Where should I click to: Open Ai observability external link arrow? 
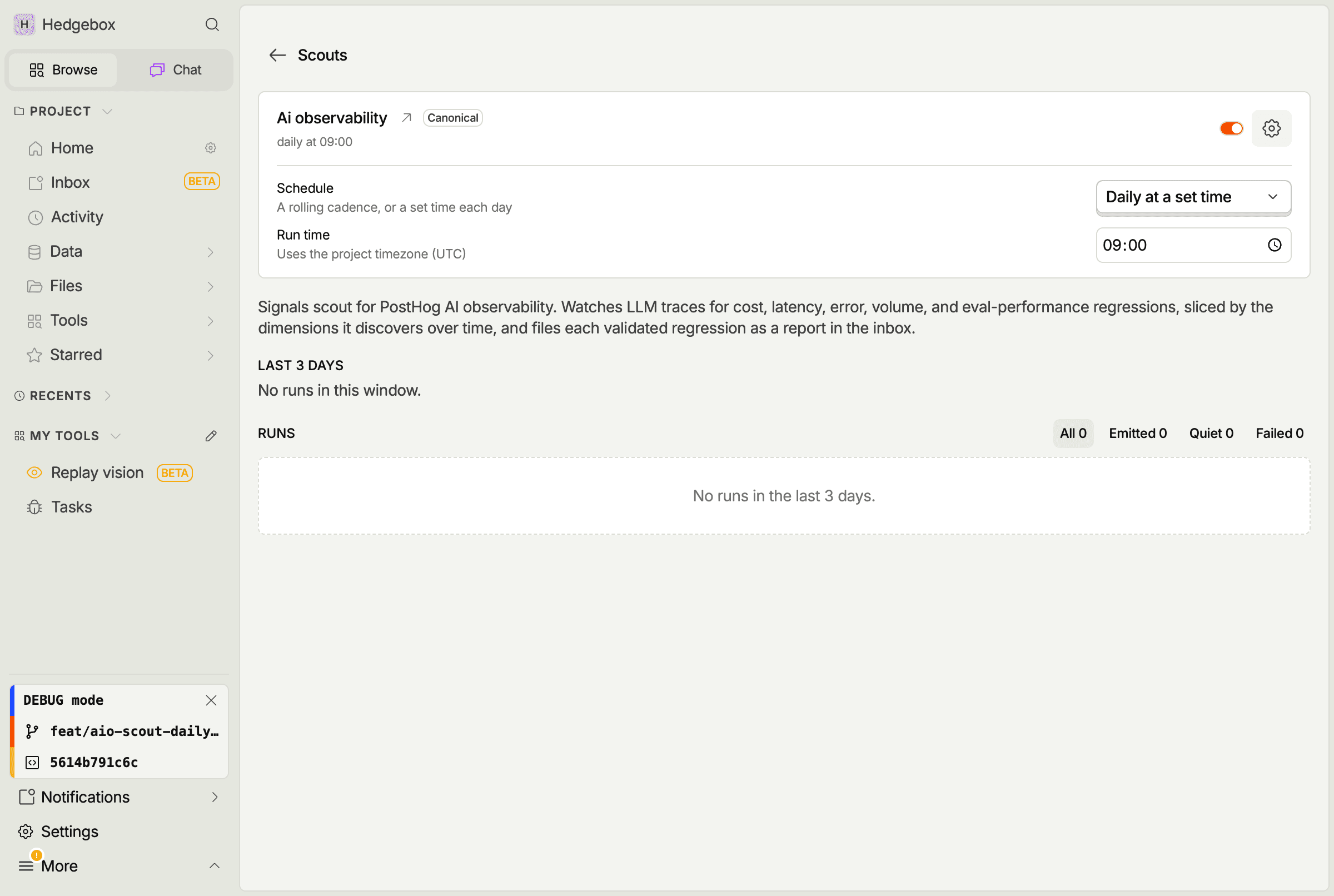coord(407,118)
